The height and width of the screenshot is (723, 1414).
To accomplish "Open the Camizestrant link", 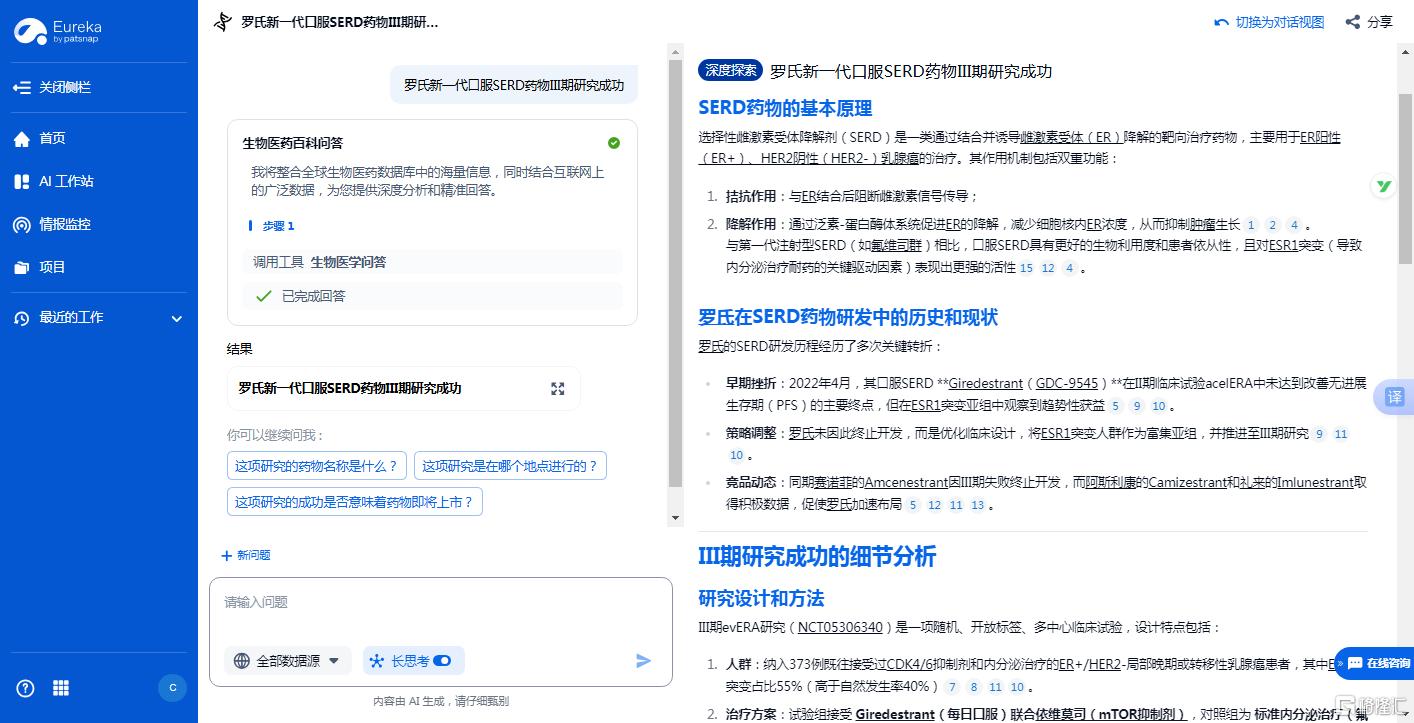I will pos(1187,482).
